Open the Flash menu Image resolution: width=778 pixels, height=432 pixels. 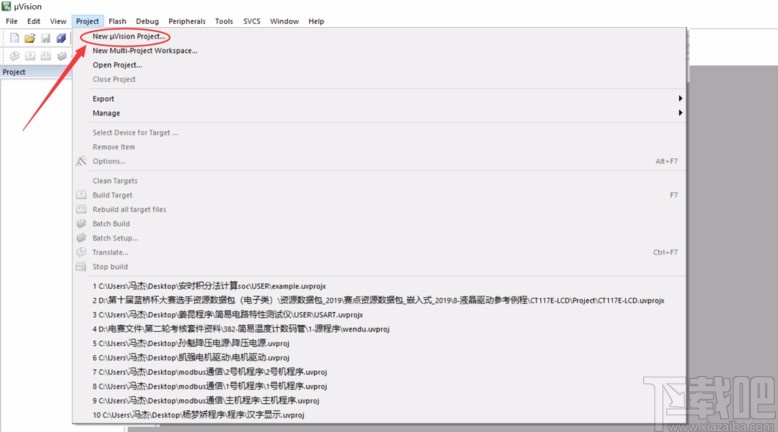117,21
